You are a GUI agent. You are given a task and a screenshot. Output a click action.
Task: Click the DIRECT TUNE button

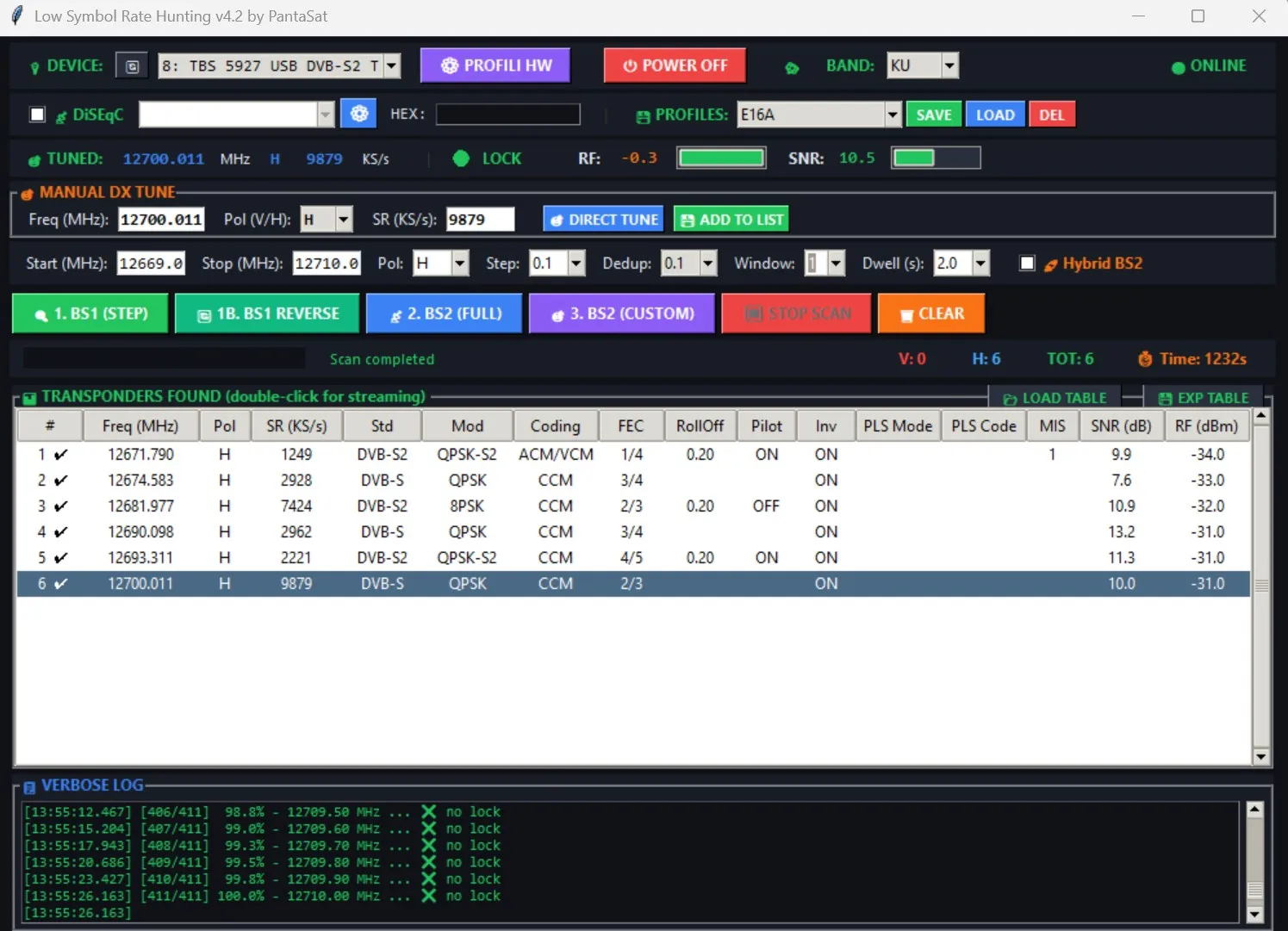coord(603,220)
